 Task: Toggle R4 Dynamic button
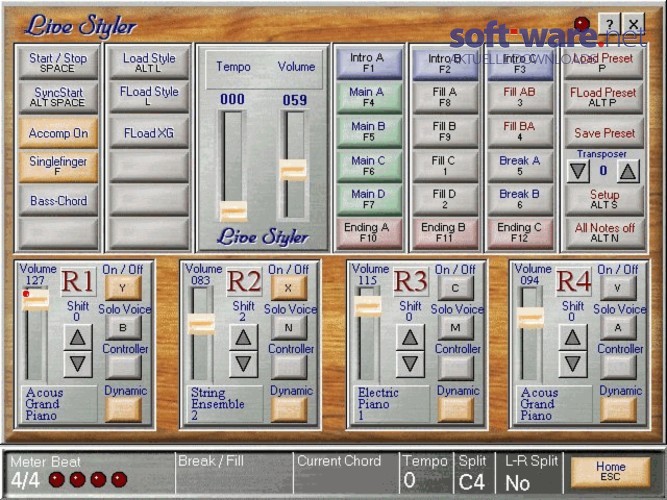click(x=618, y=410)
